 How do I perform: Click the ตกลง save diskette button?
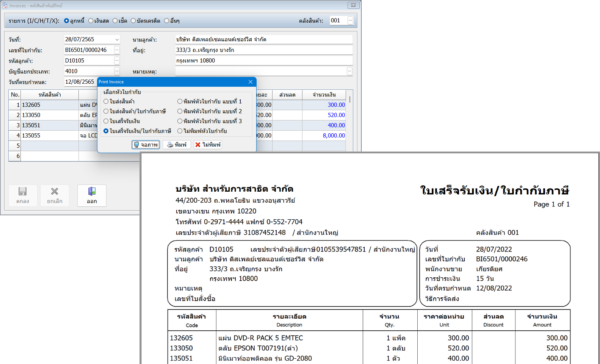[x=23, y=195]
